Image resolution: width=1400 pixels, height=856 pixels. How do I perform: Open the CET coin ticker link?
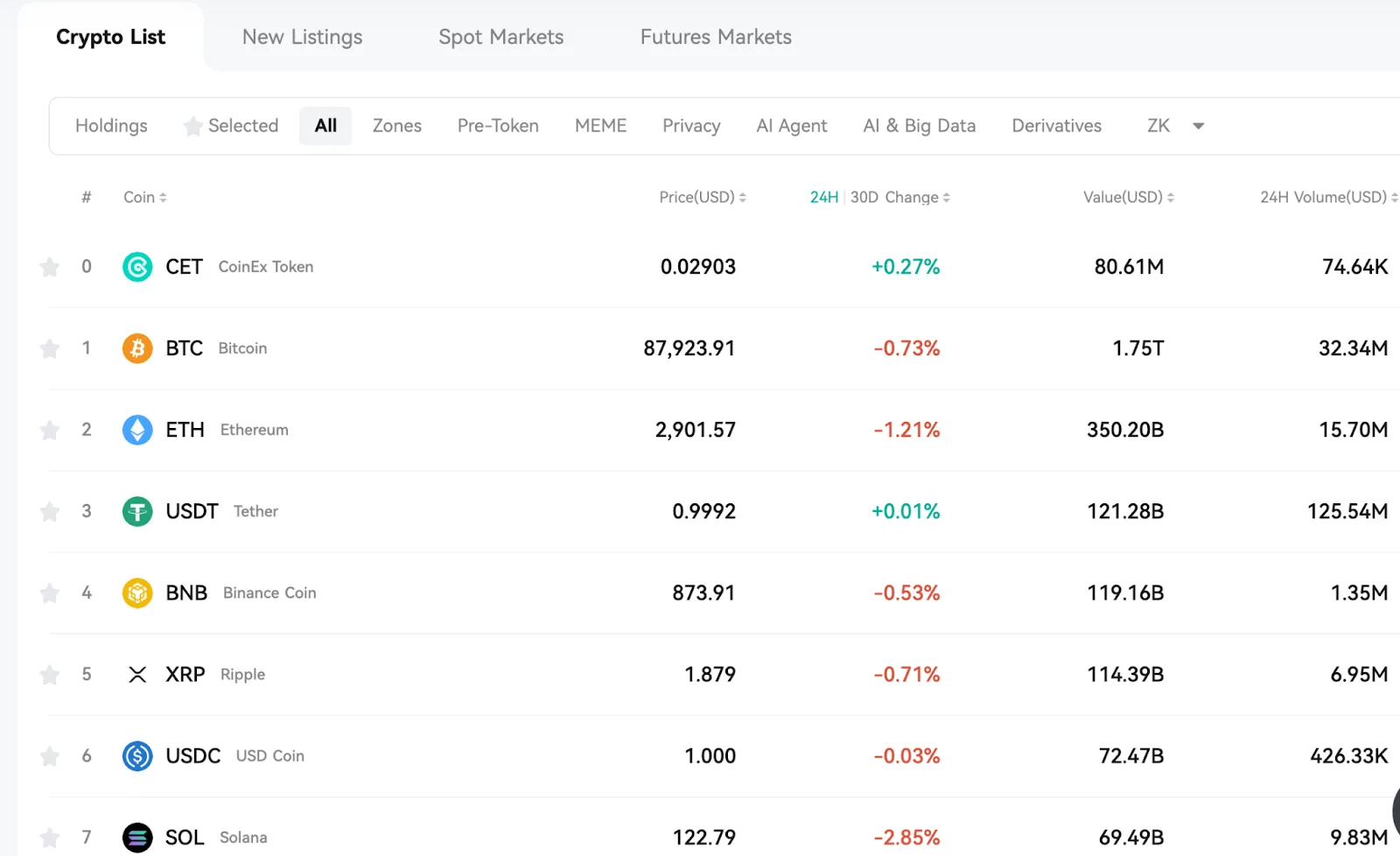(184, 266)
